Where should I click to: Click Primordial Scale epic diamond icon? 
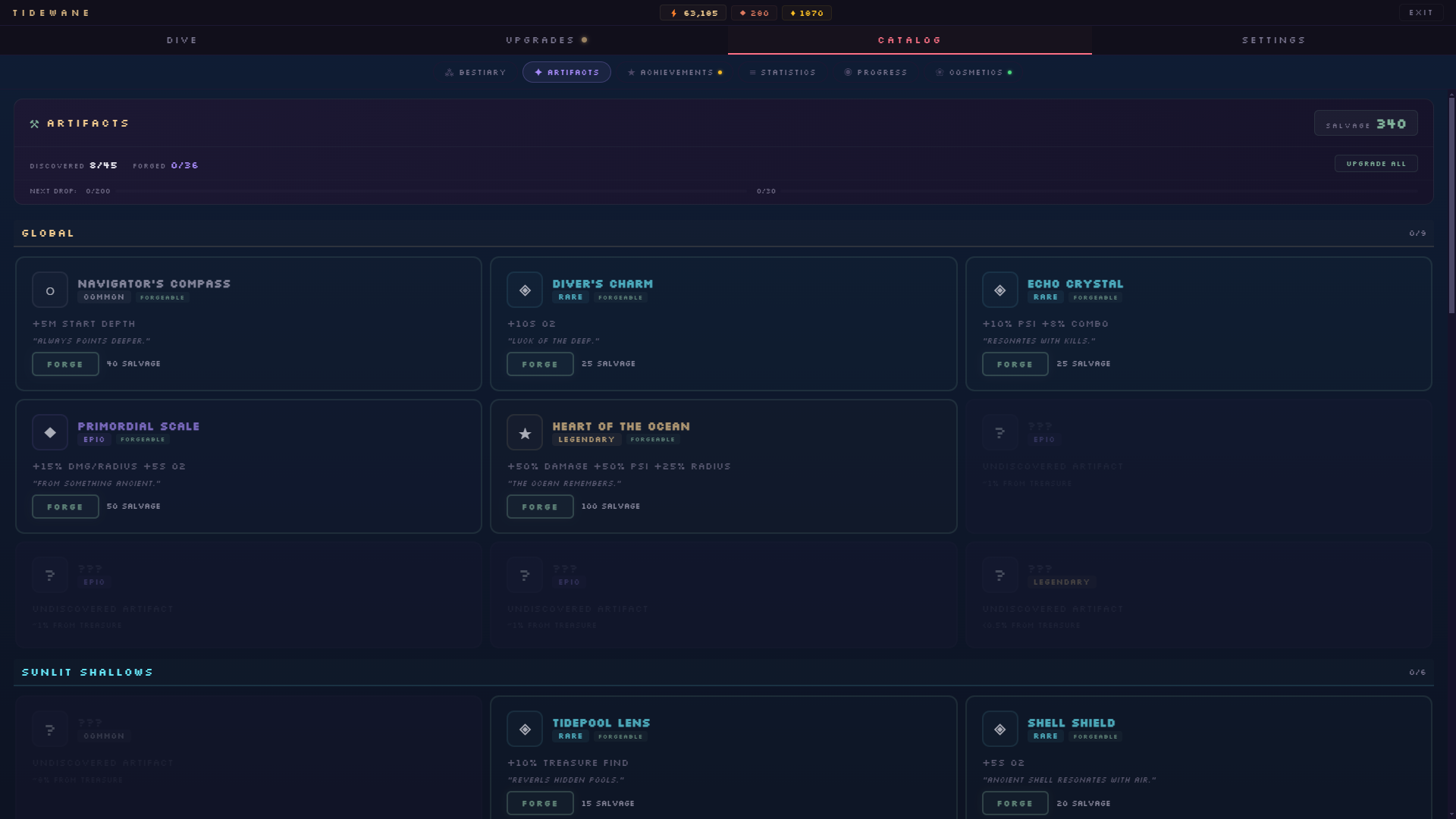(x=50, y=433)
